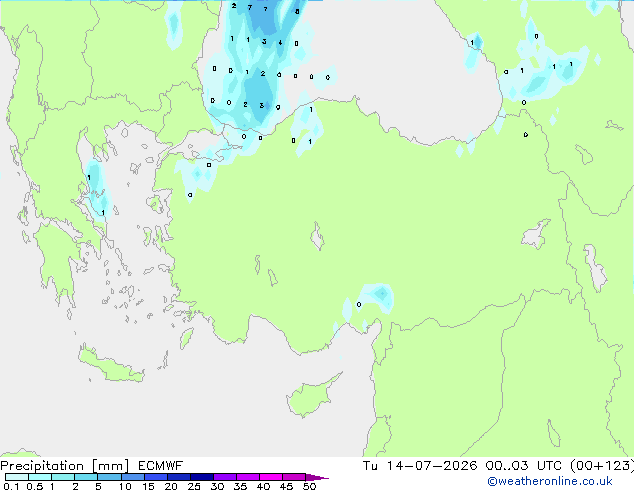The image size is (634, 490).
Task: Click the '25' legend tick label
Action: pyautogui.click(x=194, y=486)
